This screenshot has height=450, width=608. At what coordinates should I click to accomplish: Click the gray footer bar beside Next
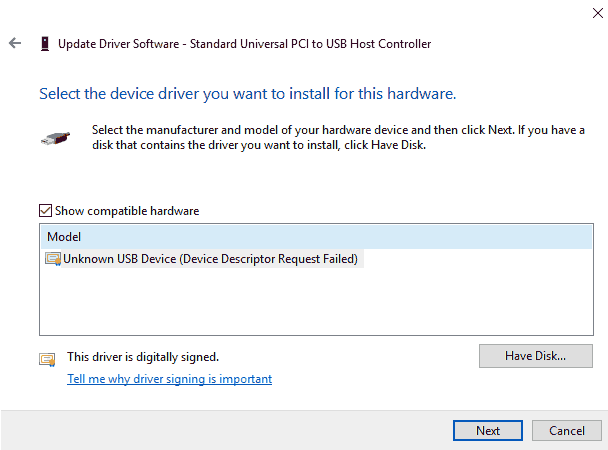coord(225,430)
